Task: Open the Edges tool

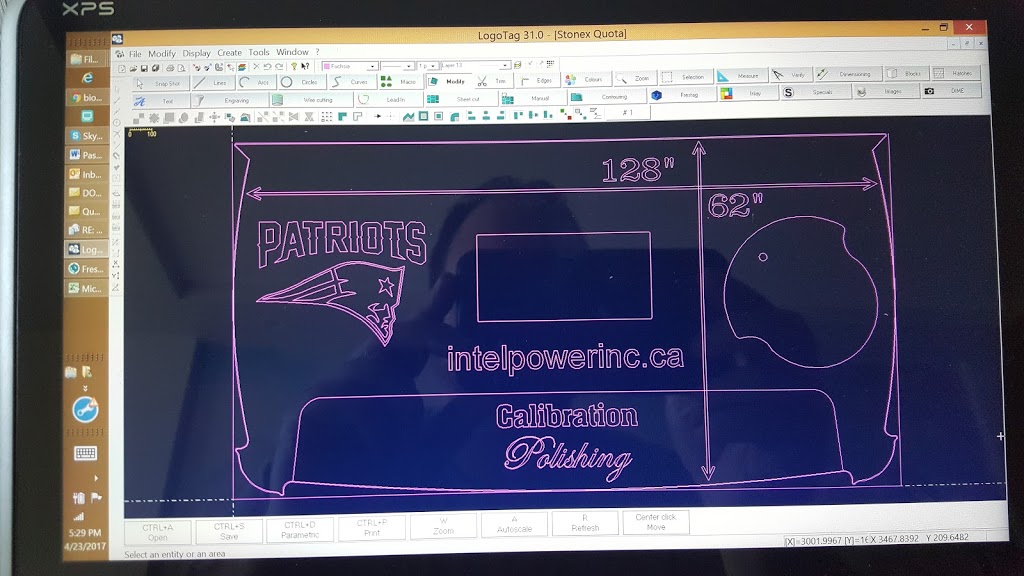Action: tap(537, 80)
